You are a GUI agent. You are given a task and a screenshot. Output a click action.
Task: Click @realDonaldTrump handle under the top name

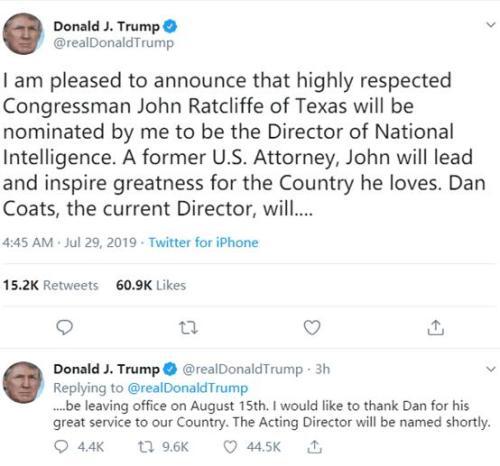114,43
